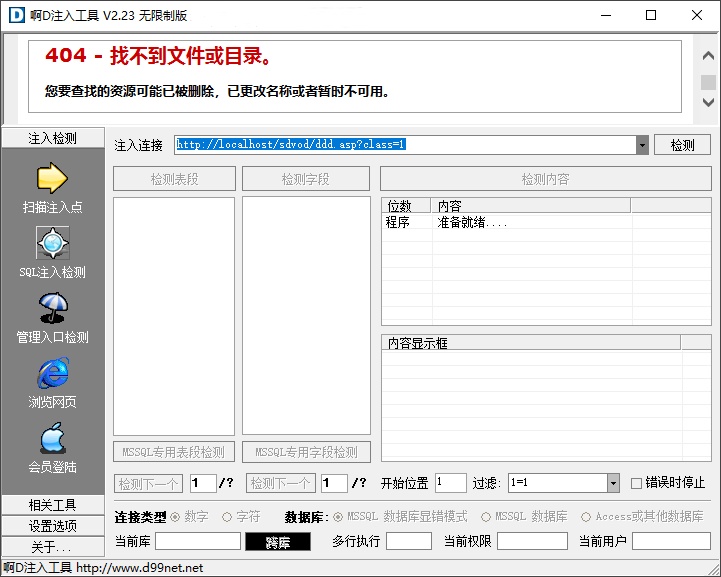
Task: Open the 关于 sidebar section
Action: click(52, 547)
